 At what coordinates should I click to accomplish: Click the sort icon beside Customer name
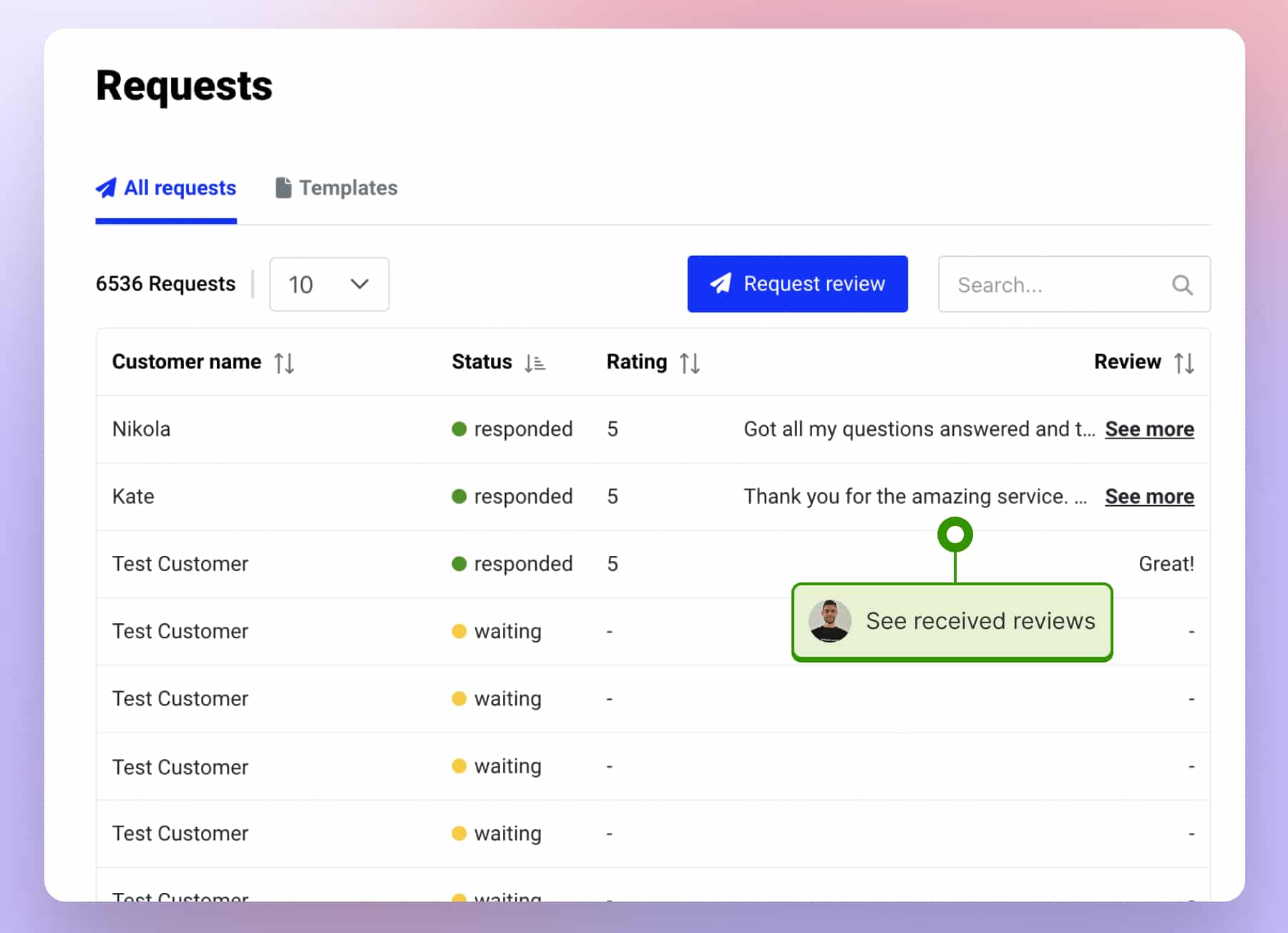[284, 362]
